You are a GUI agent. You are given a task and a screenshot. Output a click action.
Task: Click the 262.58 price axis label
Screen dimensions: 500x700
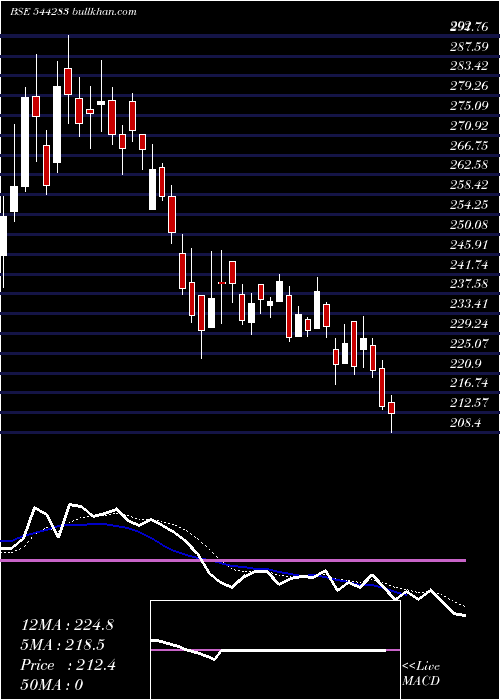coord(469,165)
